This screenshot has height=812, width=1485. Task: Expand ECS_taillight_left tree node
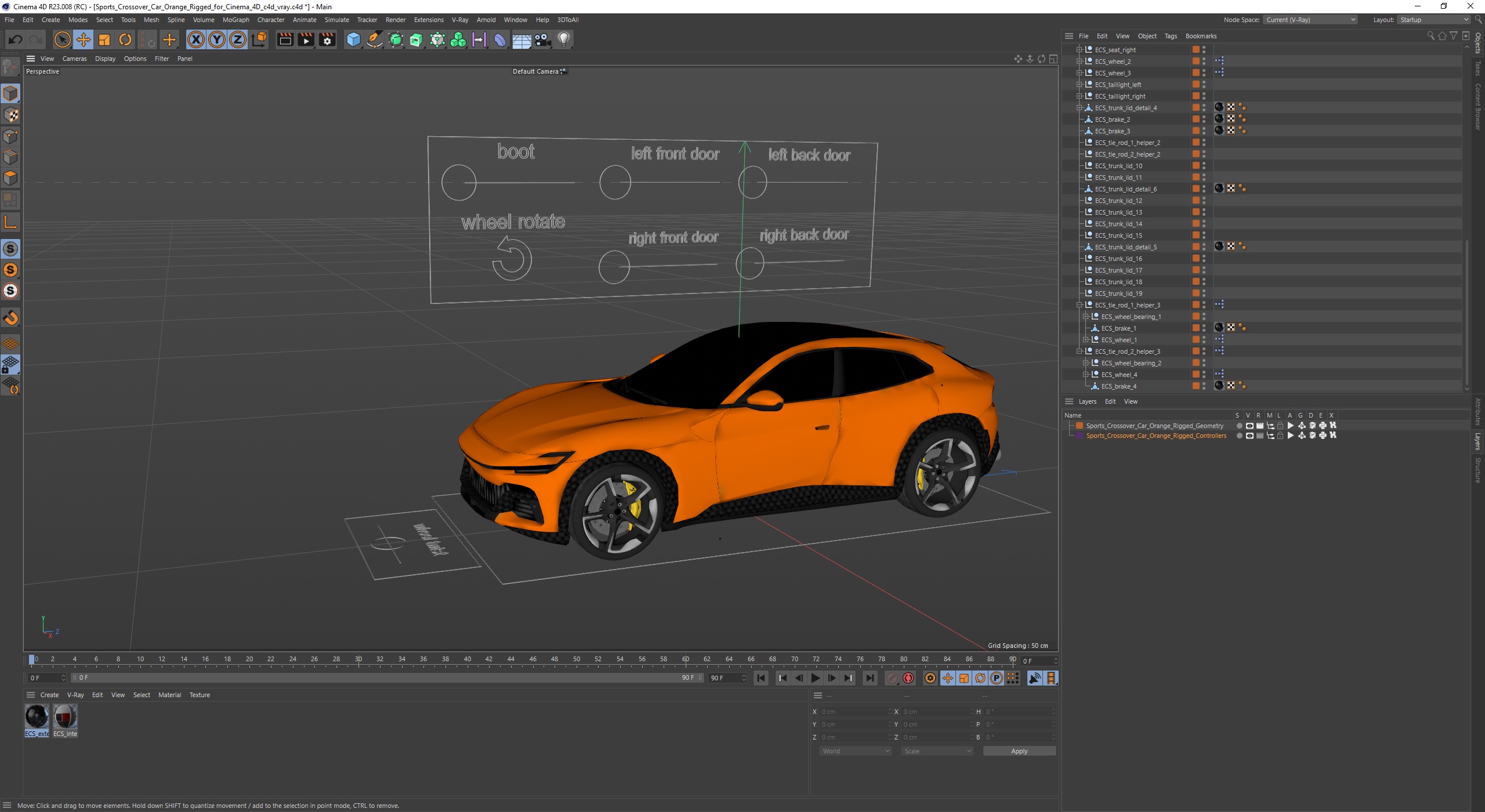pyautogui.click(x=1079, y=85)
